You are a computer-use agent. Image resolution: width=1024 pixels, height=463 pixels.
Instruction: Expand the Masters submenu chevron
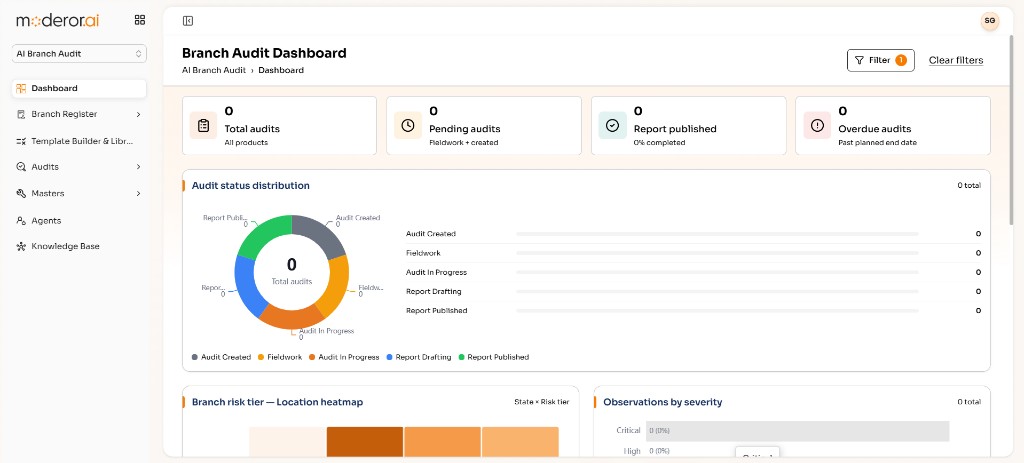(138, 193)
